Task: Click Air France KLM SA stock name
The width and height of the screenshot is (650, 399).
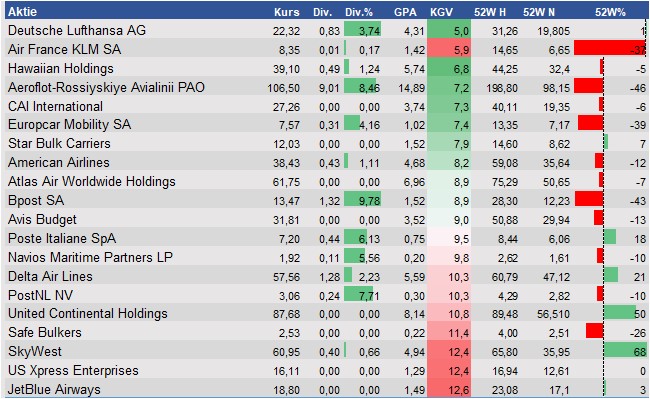Action: tap(64, 49)
